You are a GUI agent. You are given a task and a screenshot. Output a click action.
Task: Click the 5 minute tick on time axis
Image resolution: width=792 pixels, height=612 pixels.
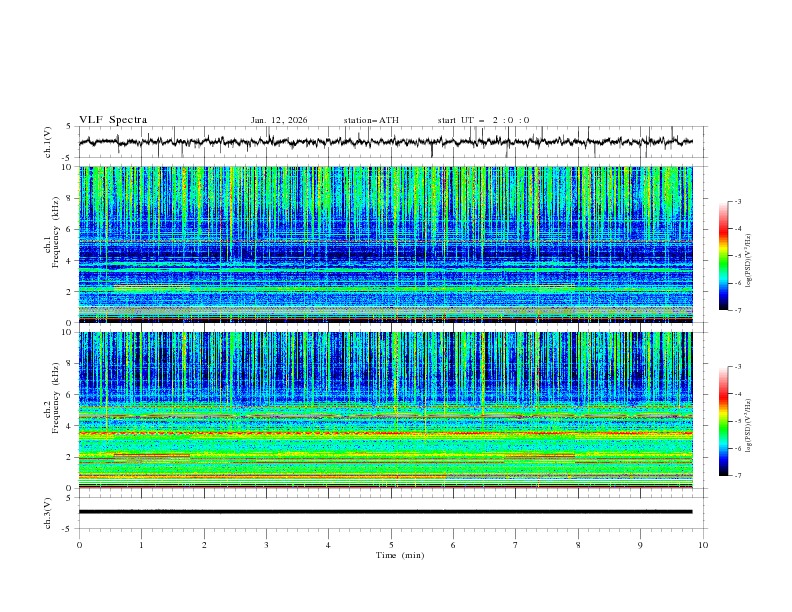391,545
